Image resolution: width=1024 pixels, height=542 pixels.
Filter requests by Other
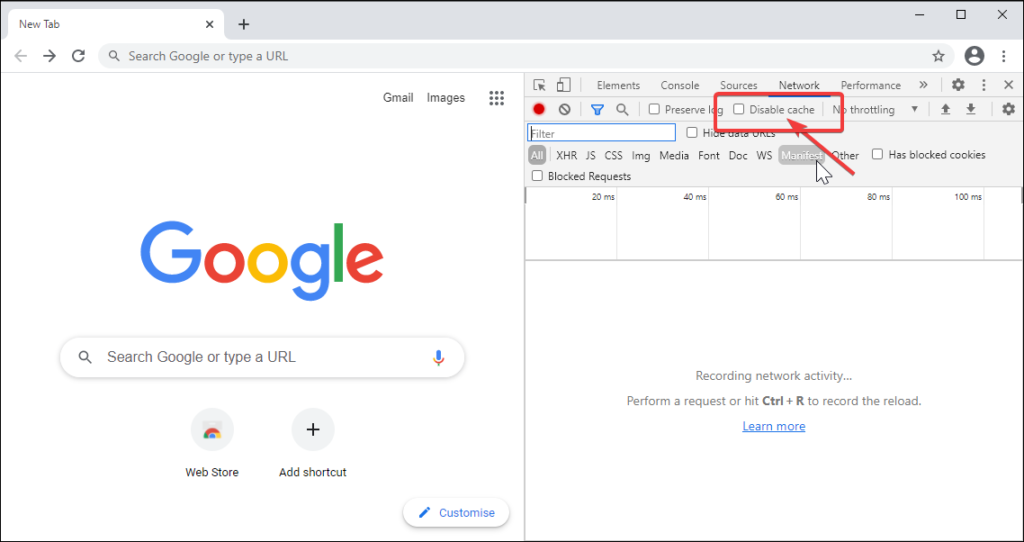click(x=845, y=155)
